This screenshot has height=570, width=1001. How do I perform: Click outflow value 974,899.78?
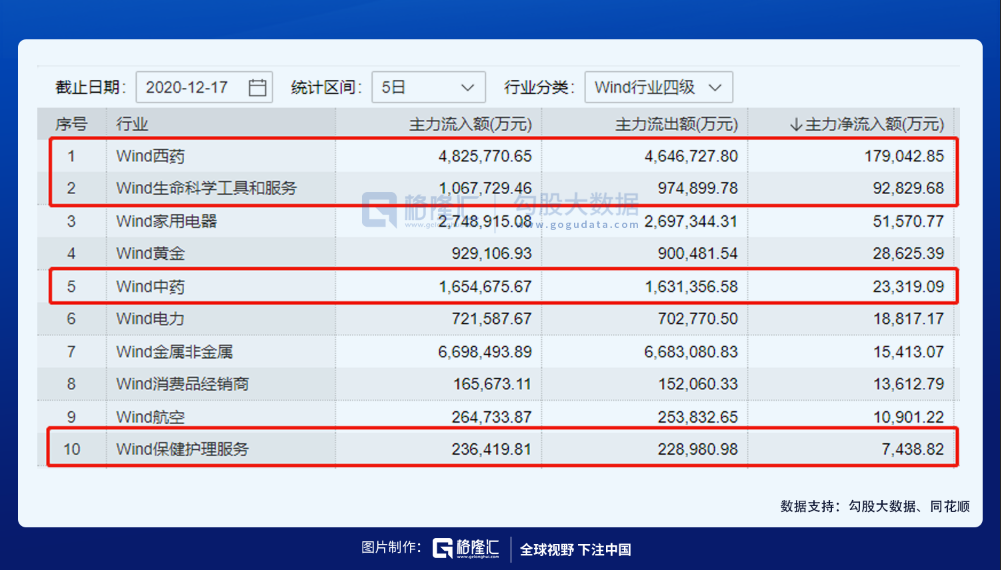pyautogui.click(x=698, y=188)
